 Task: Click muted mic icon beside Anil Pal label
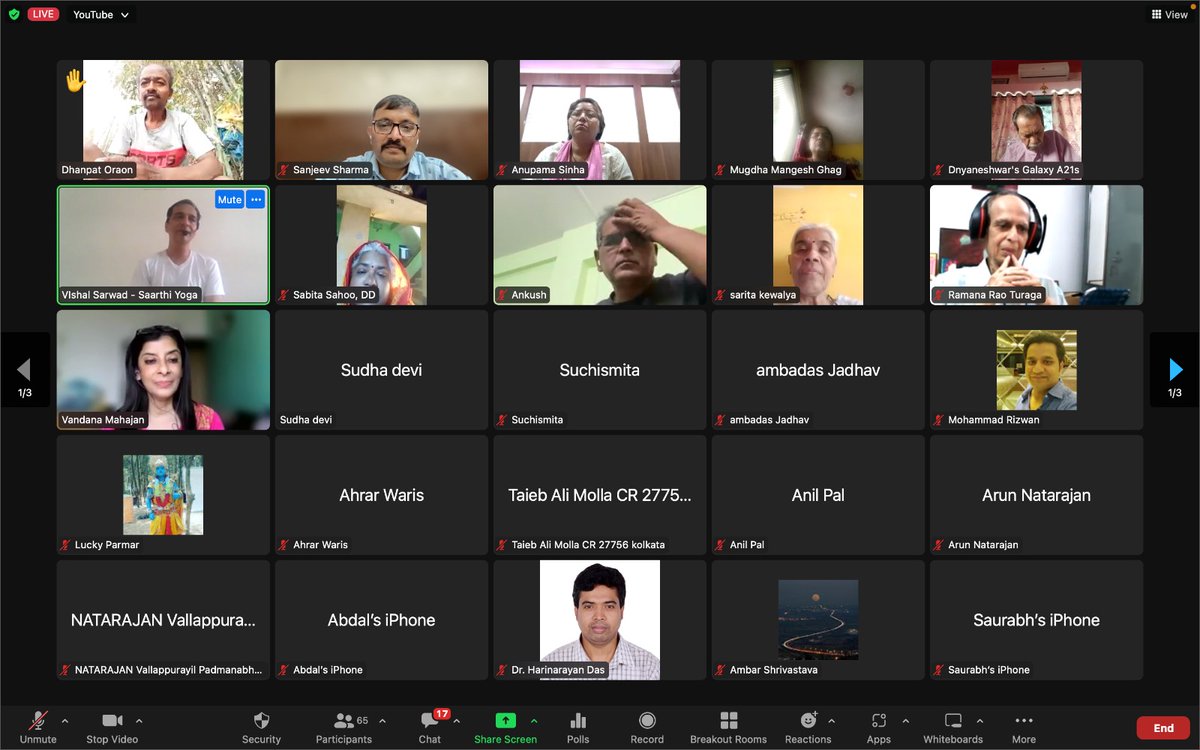[721, 545]
